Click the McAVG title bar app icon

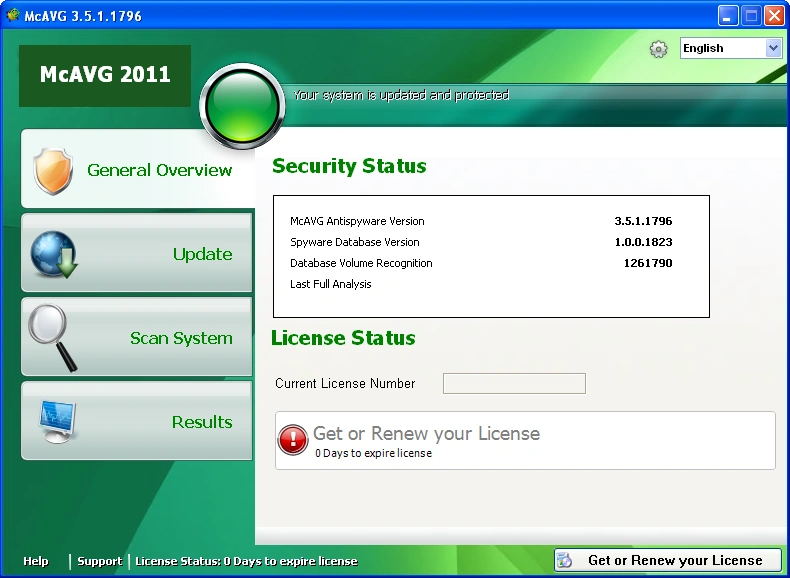(x=13, y=15)
